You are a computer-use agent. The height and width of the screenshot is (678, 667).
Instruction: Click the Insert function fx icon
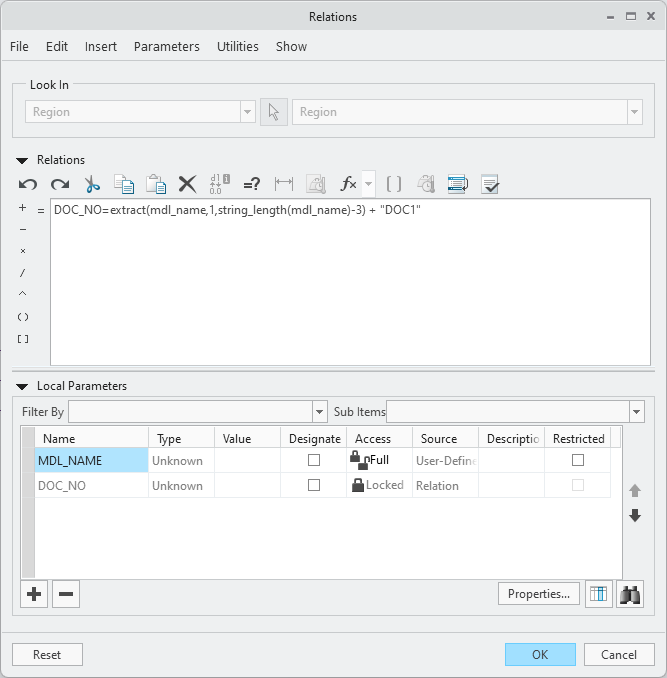point(348,184)
